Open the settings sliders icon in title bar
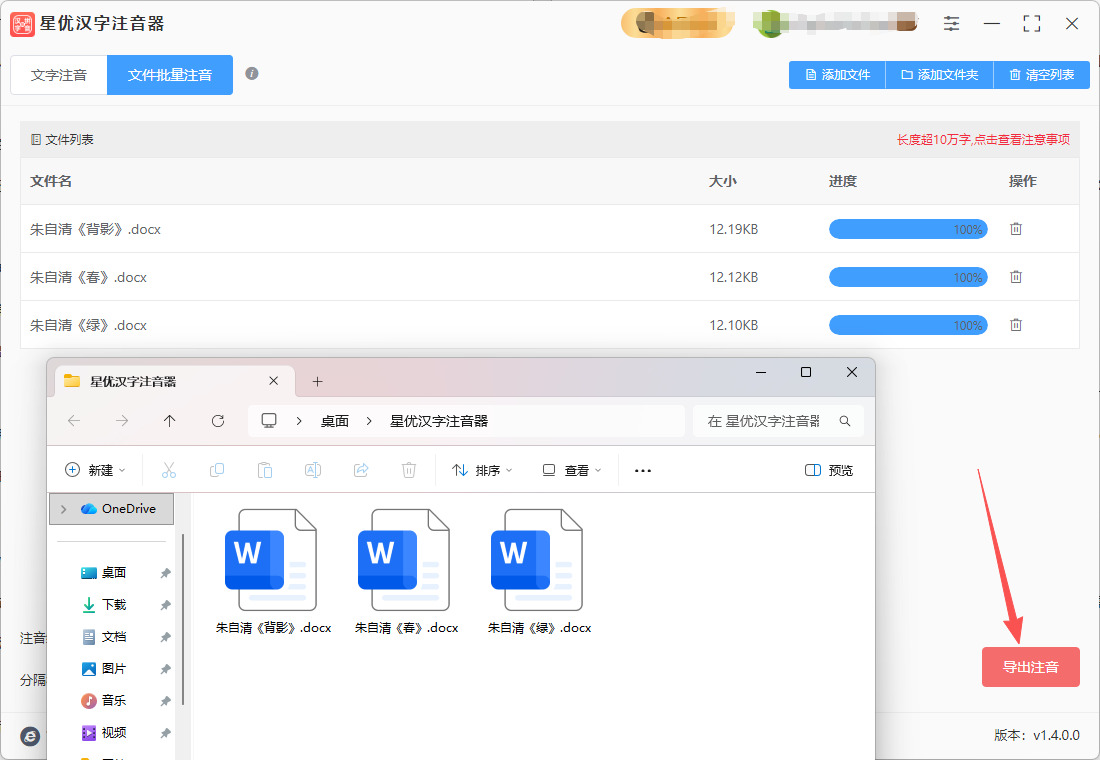The width and height of the screenshot is (1100, 760). coord(951,22)
